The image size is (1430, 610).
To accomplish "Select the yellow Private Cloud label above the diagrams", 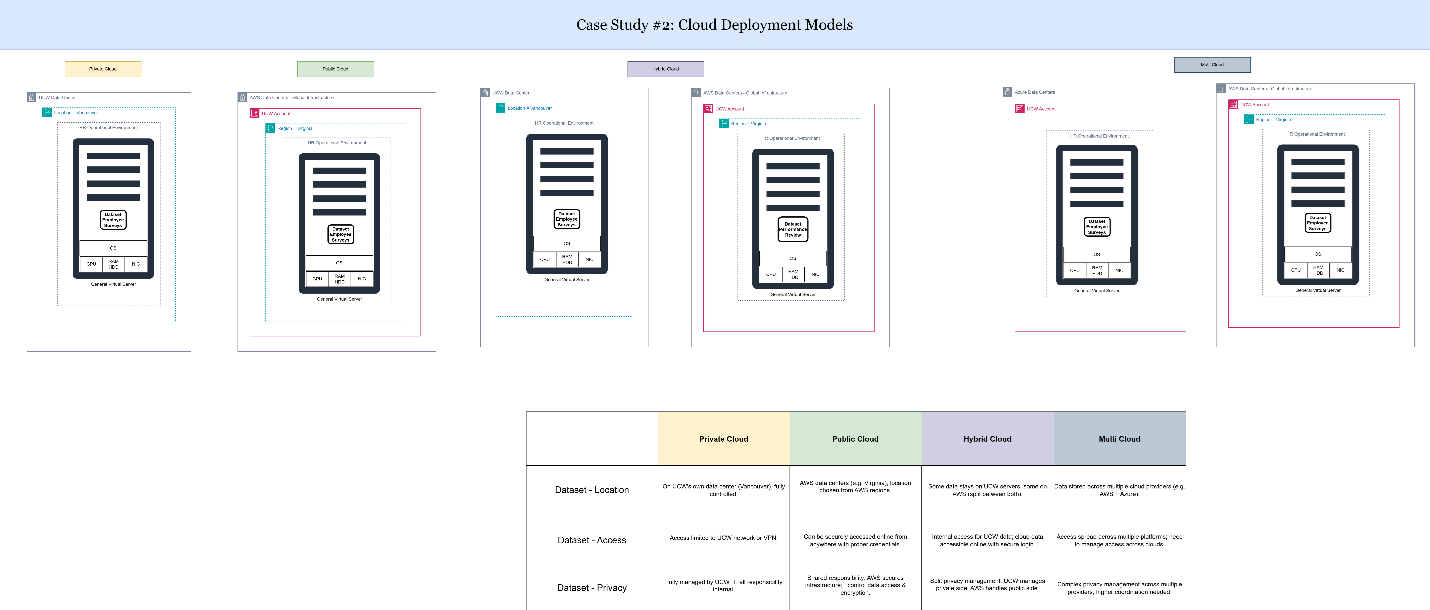I will coord(103,69).
